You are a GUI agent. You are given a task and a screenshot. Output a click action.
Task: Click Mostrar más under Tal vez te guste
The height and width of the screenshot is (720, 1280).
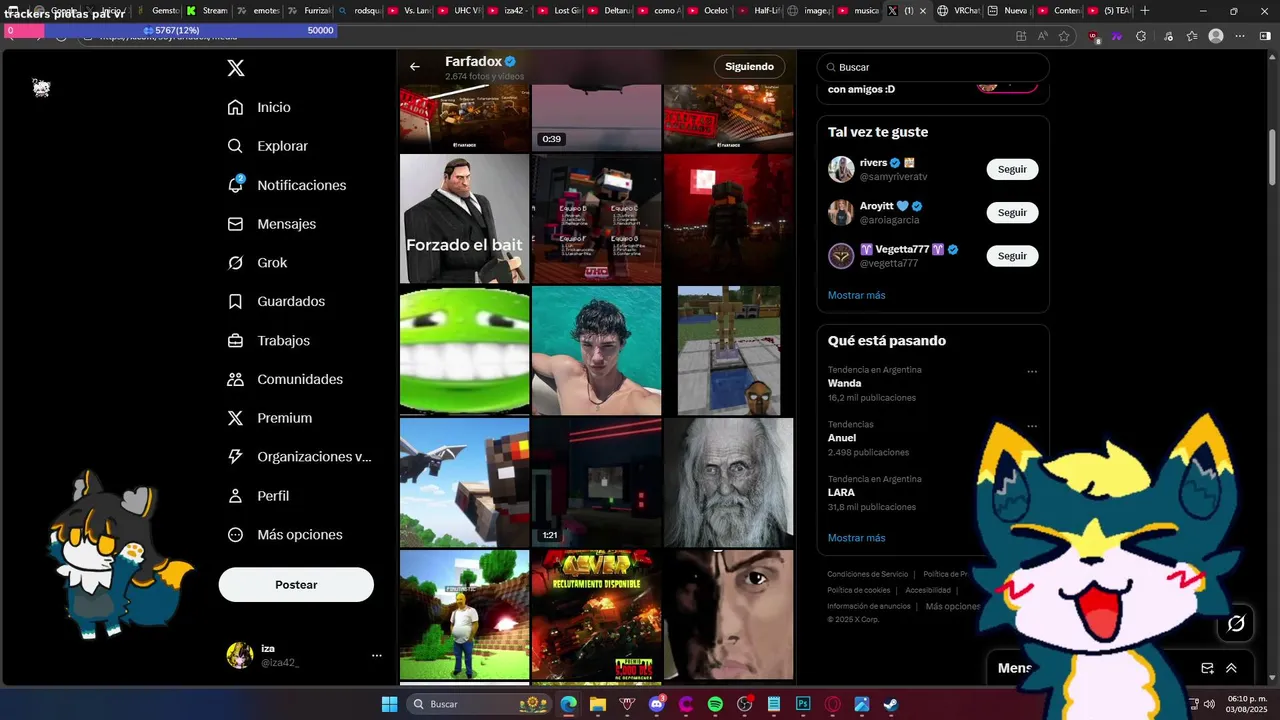click(x=856, y=295)
